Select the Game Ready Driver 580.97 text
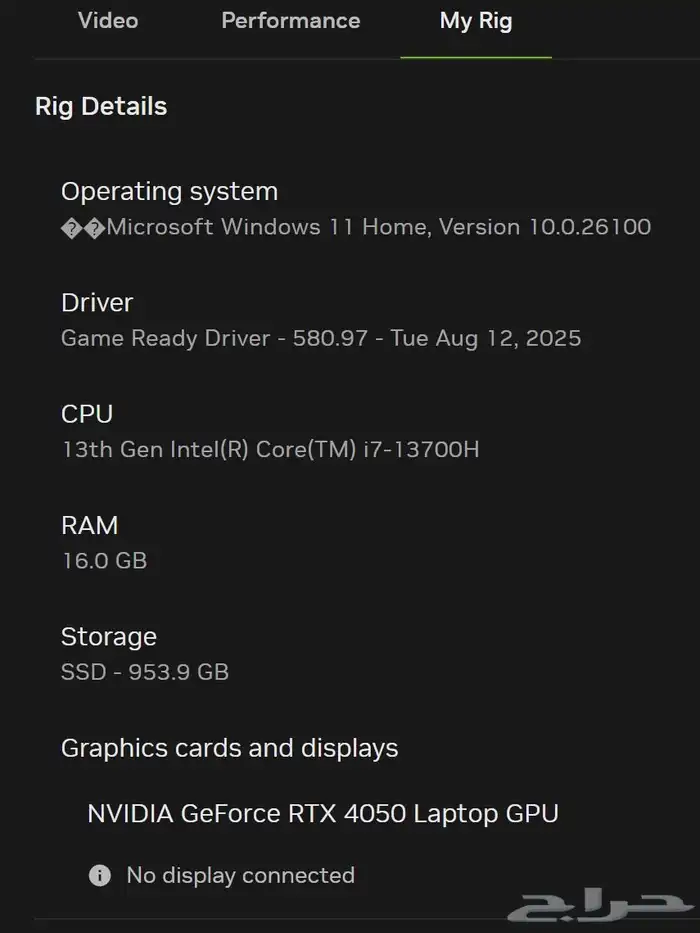This screenshot has width=700, height=933. (321, 339)
